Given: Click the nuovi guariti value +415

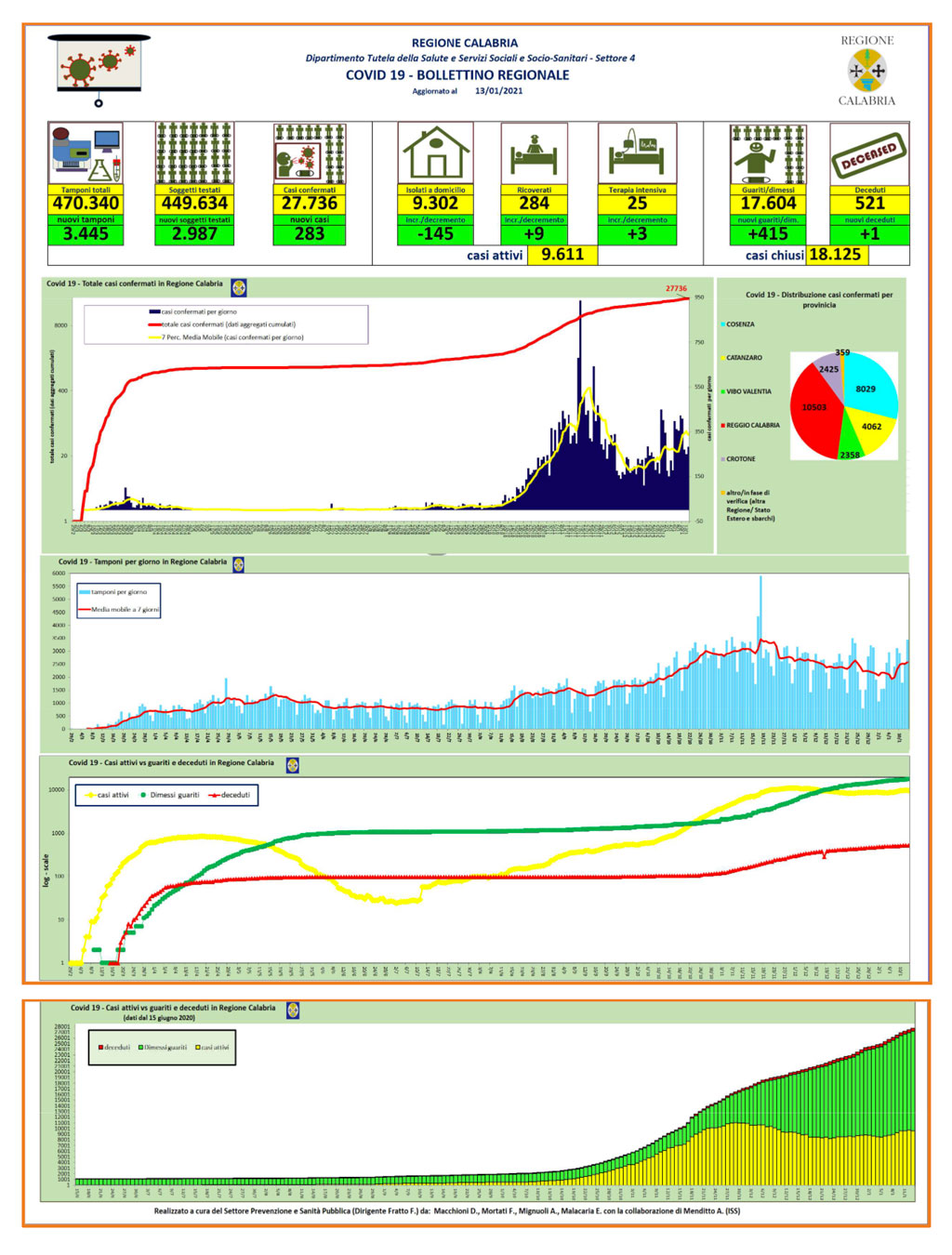Looking at the screenshot, I should (x=768, y=234).
